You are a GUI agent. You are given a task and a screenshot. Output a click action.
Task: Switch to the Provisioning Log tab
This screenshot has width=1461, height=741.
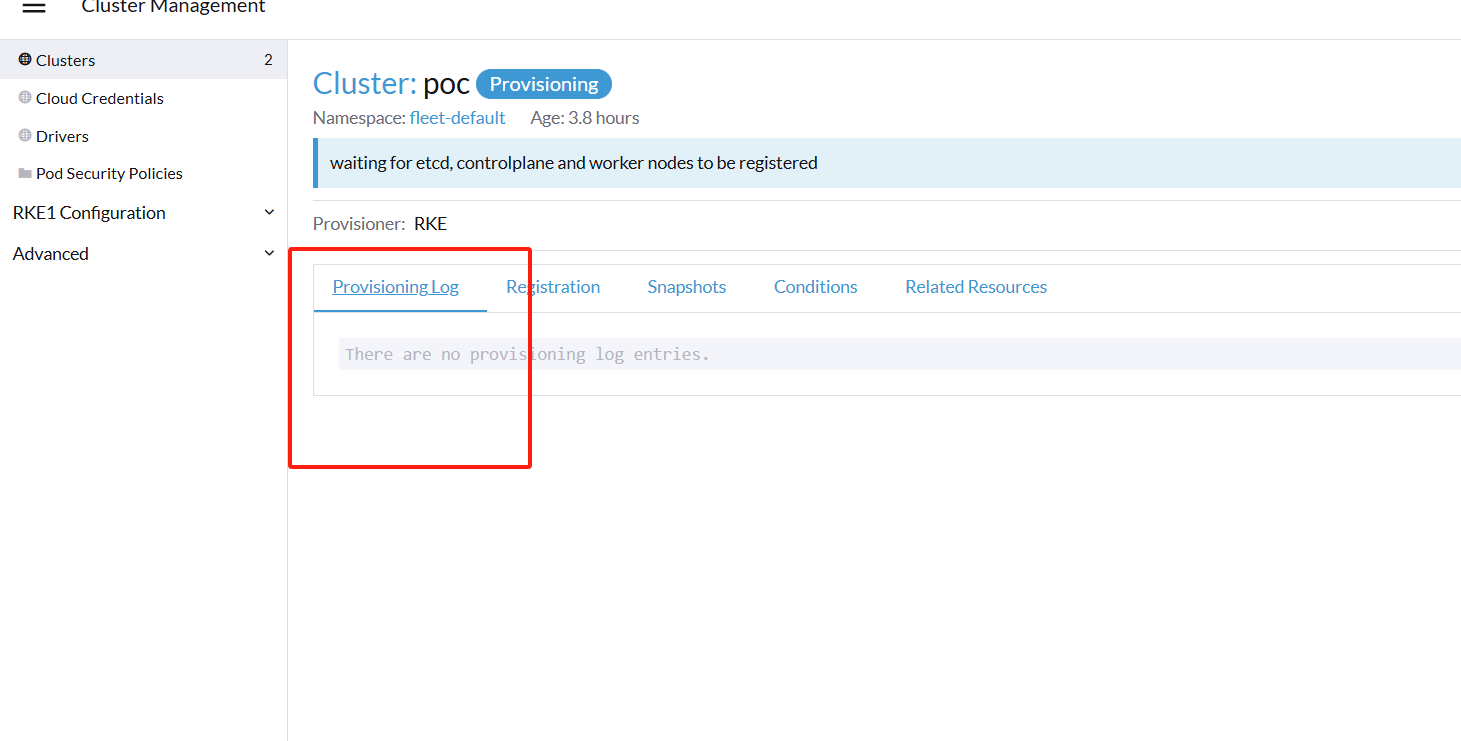[x=396, y=287]
